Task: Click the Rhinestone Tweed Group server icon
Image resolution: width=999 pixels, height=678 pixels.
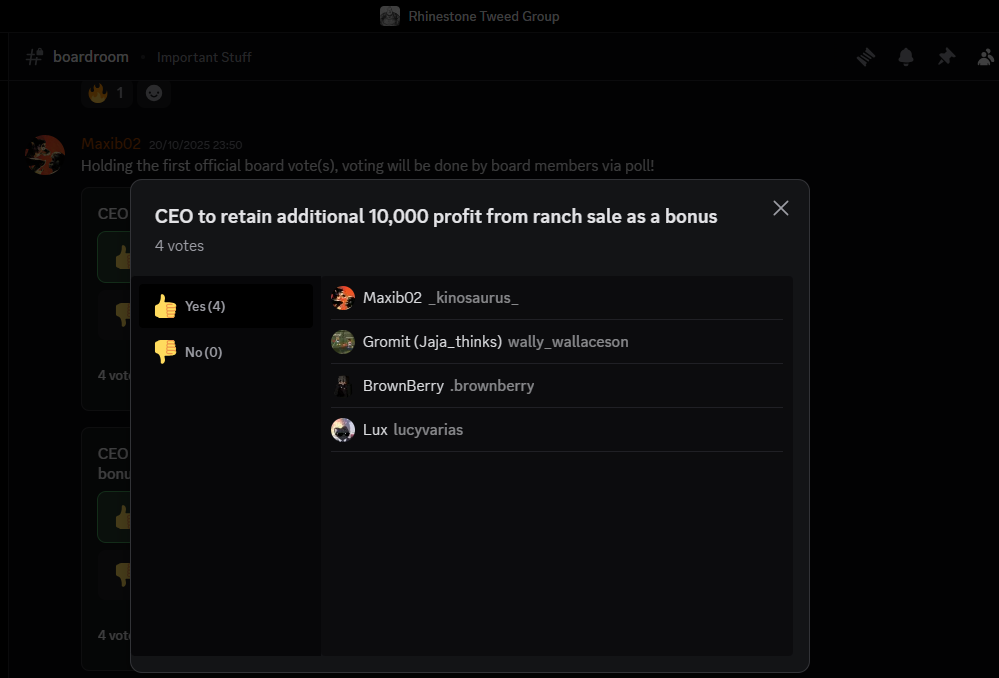Action: point(390,16)
